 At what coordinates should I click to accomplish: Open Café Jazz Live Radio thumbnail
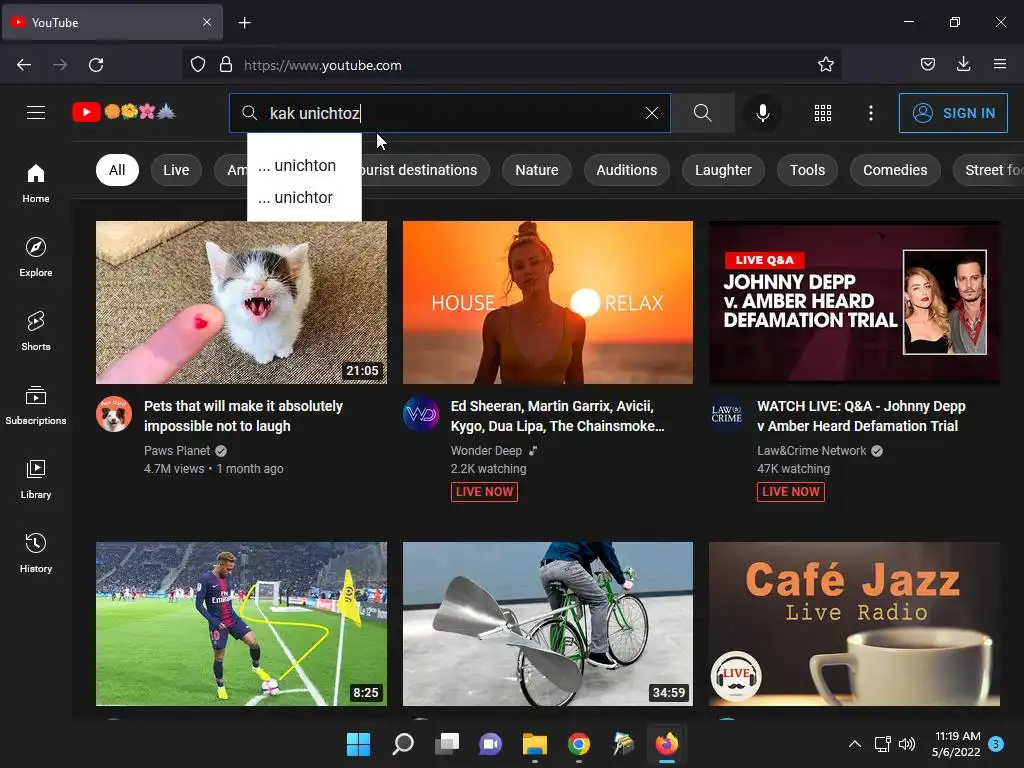854,624
